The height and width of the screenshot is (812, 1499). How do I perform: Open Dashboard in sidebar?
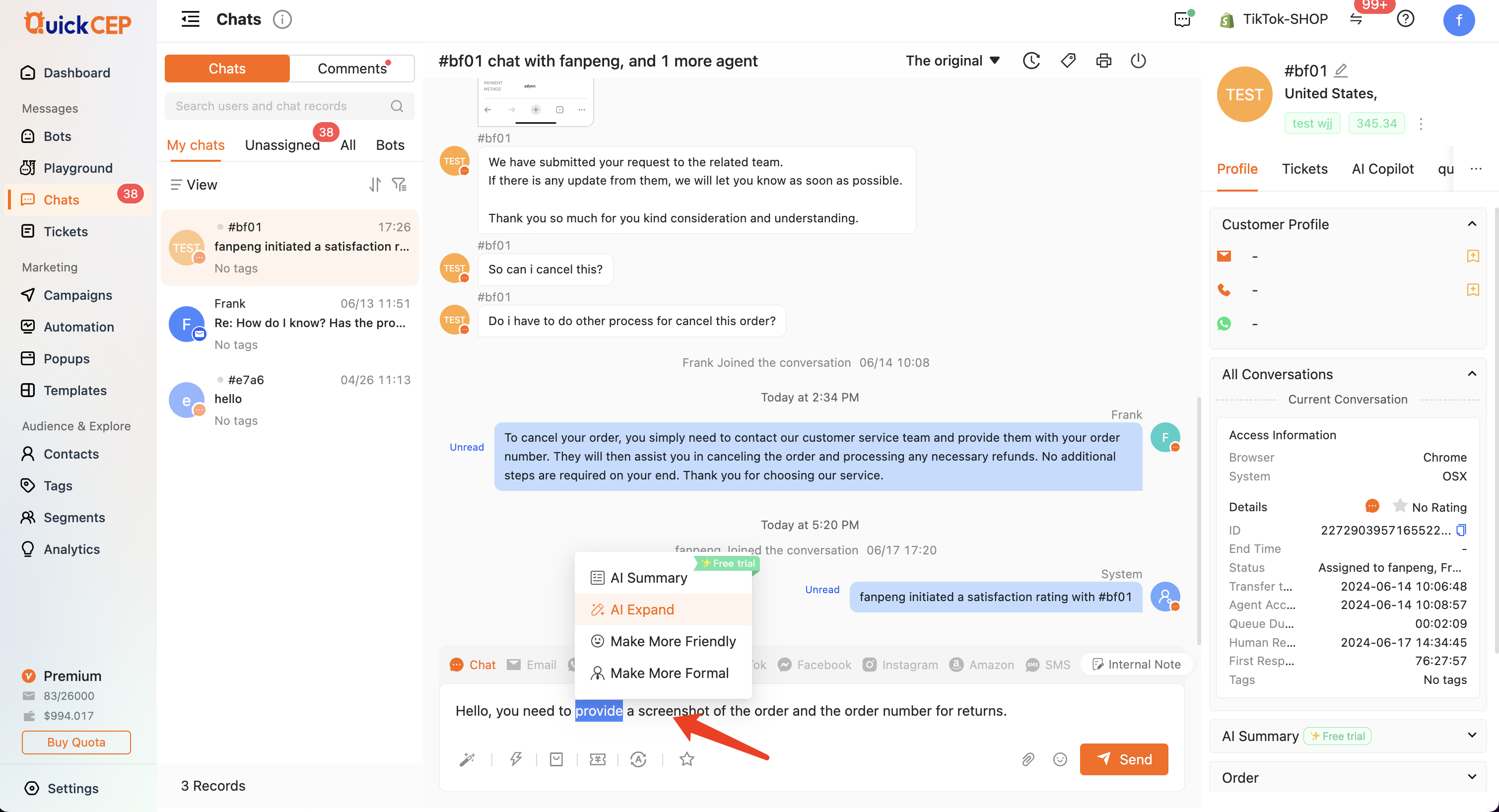coord(77,73)
